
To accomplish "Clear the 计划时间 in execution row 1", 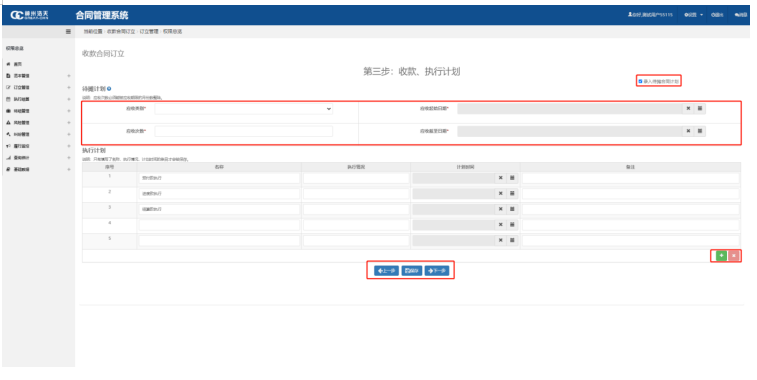I will pos(501,178).
